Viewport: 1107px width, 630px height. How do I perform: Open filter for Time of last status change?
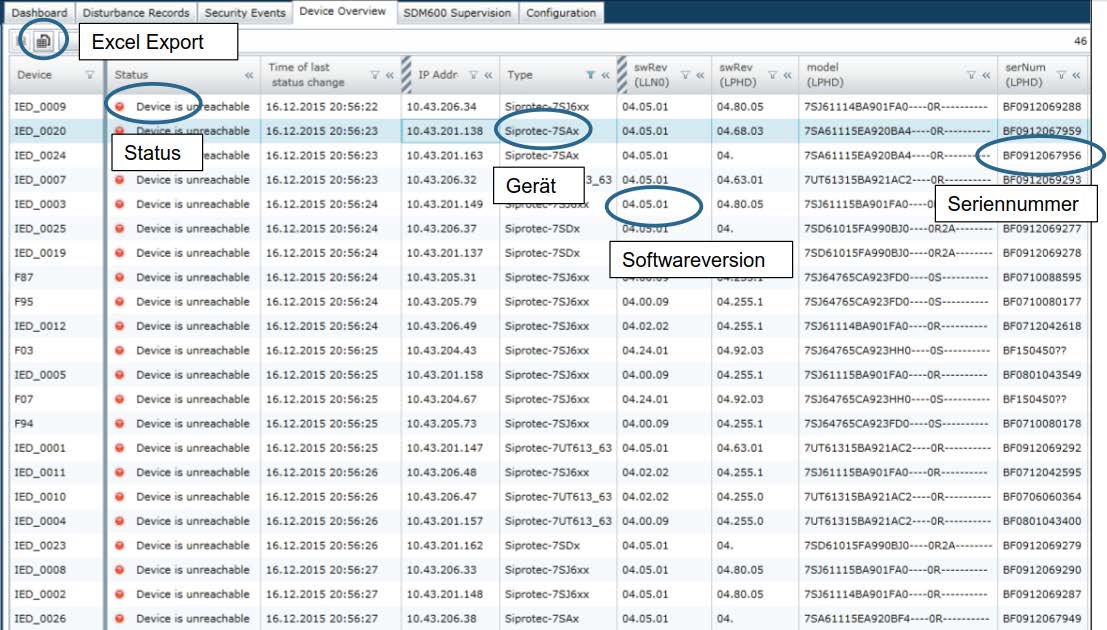click(x=375, y=75)
